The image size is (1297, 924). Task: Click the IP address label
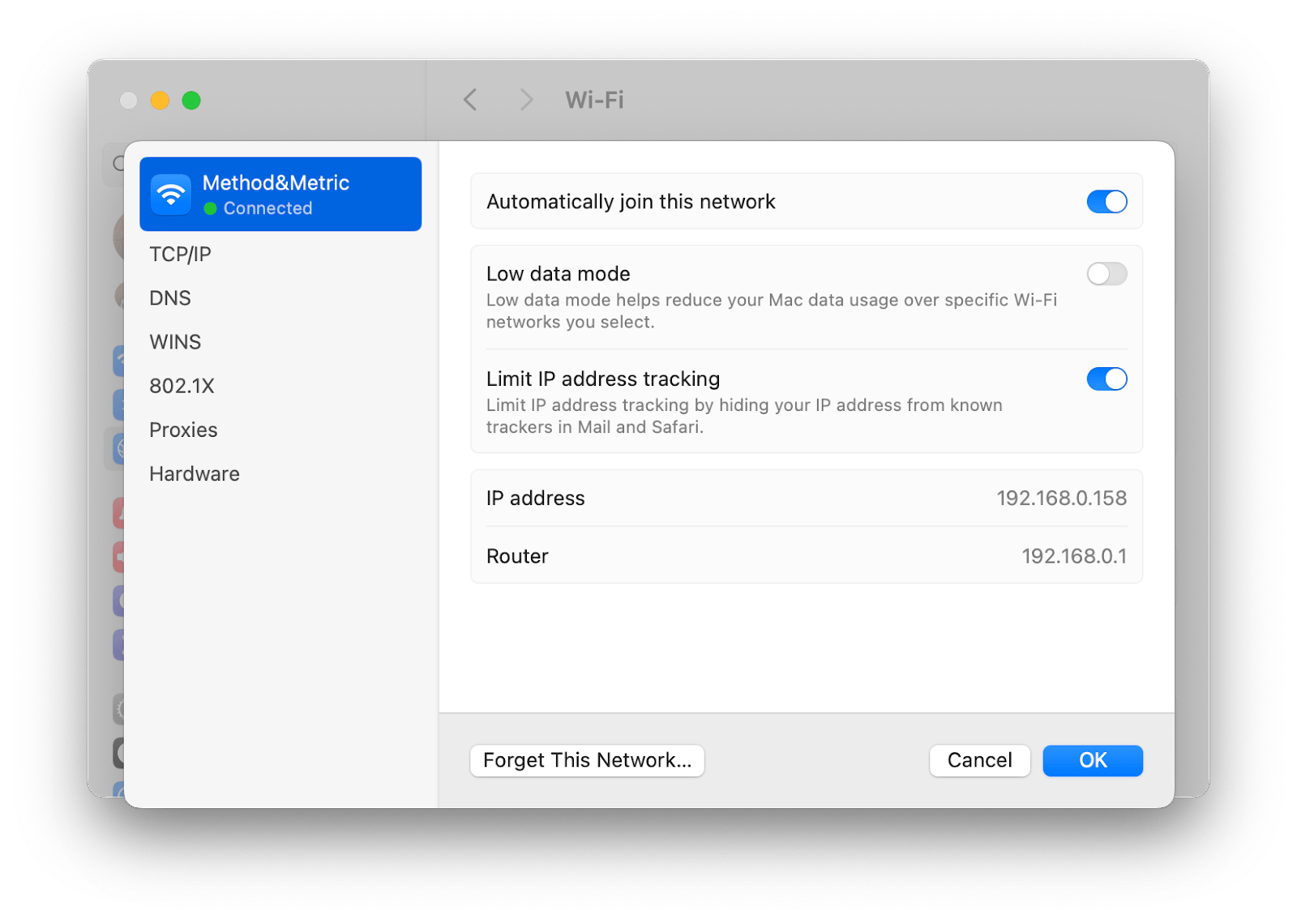pyautogui.click(x=535, y=498)
